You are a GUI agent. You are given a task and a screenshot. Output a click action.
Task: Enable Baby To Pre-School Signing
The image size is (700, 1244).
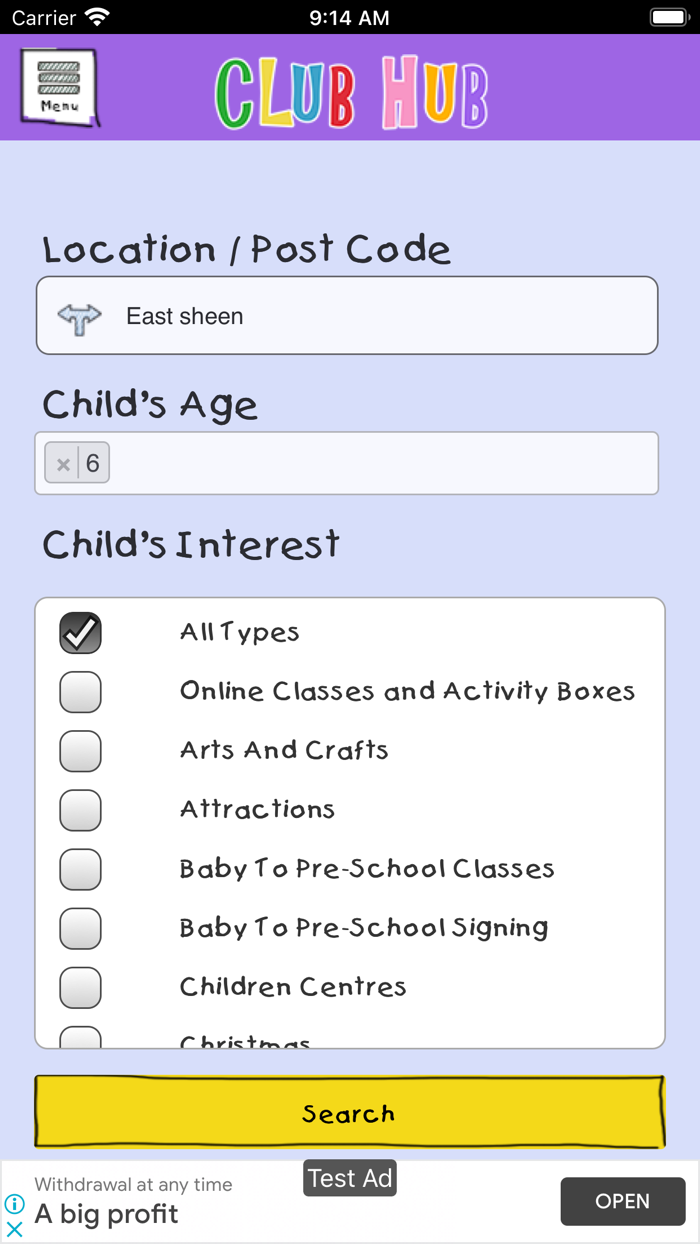coord(80,928)
